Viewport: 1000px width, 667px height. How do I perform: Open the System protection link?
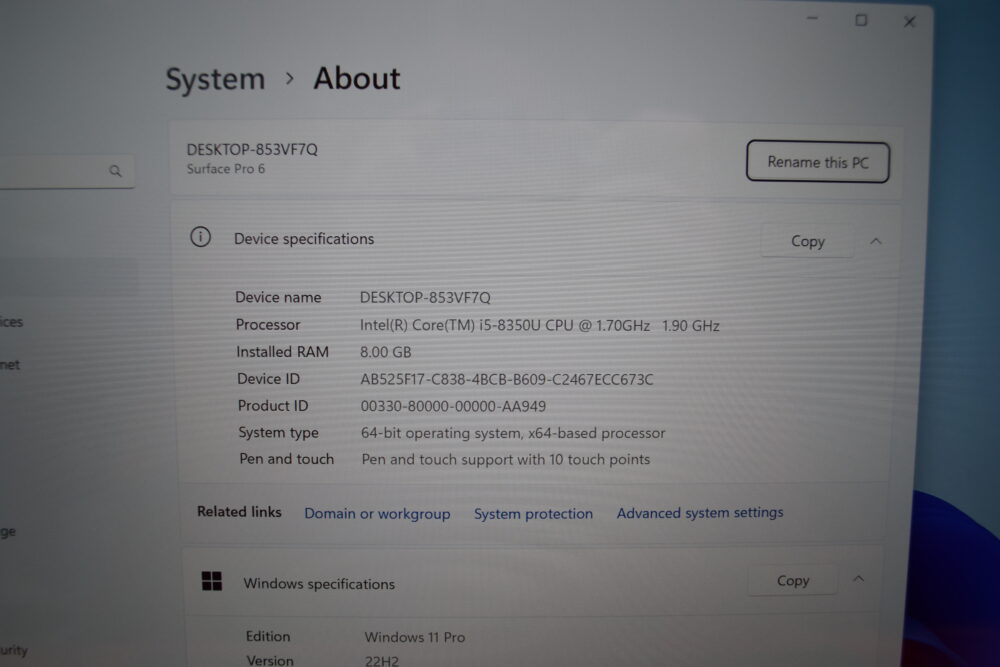point(533,513)
